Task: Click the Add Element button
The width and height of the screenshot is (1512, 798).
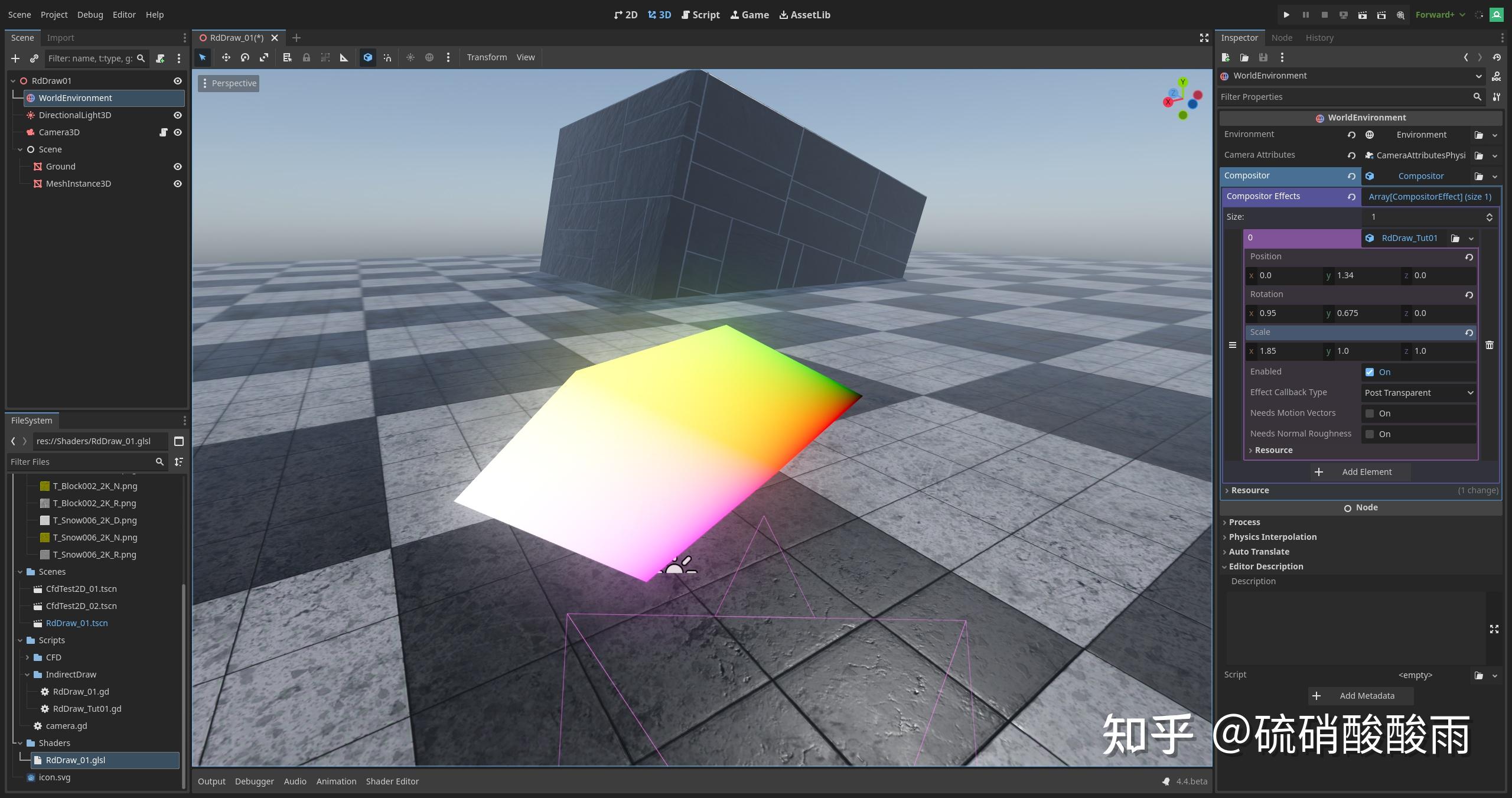Action: tap(1358, 471)
